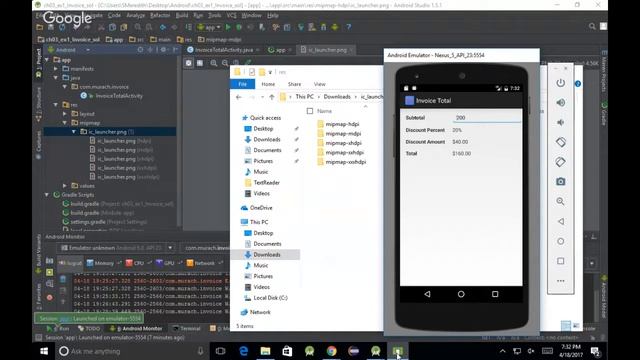Screen dimensions: 640x360
Task: Open Chrome from the Windows taskbar
Action: tap(331, 351)
